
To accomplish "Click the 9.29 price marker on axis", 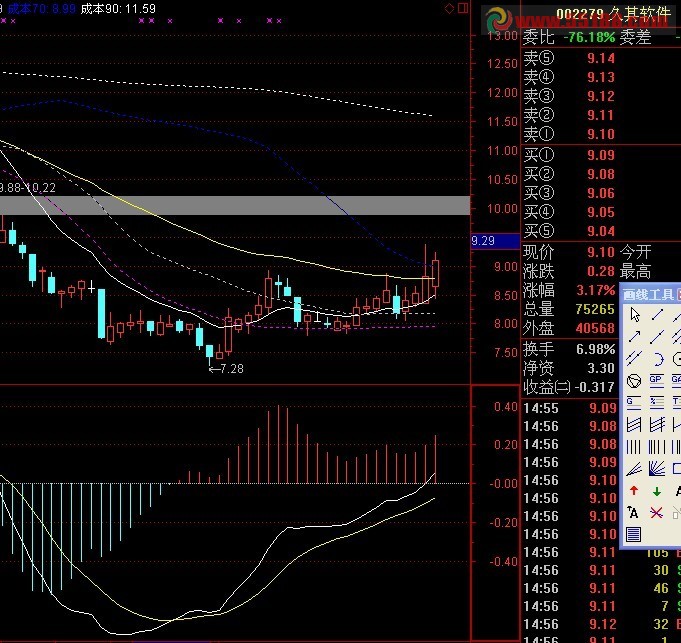I will point(495,241).
